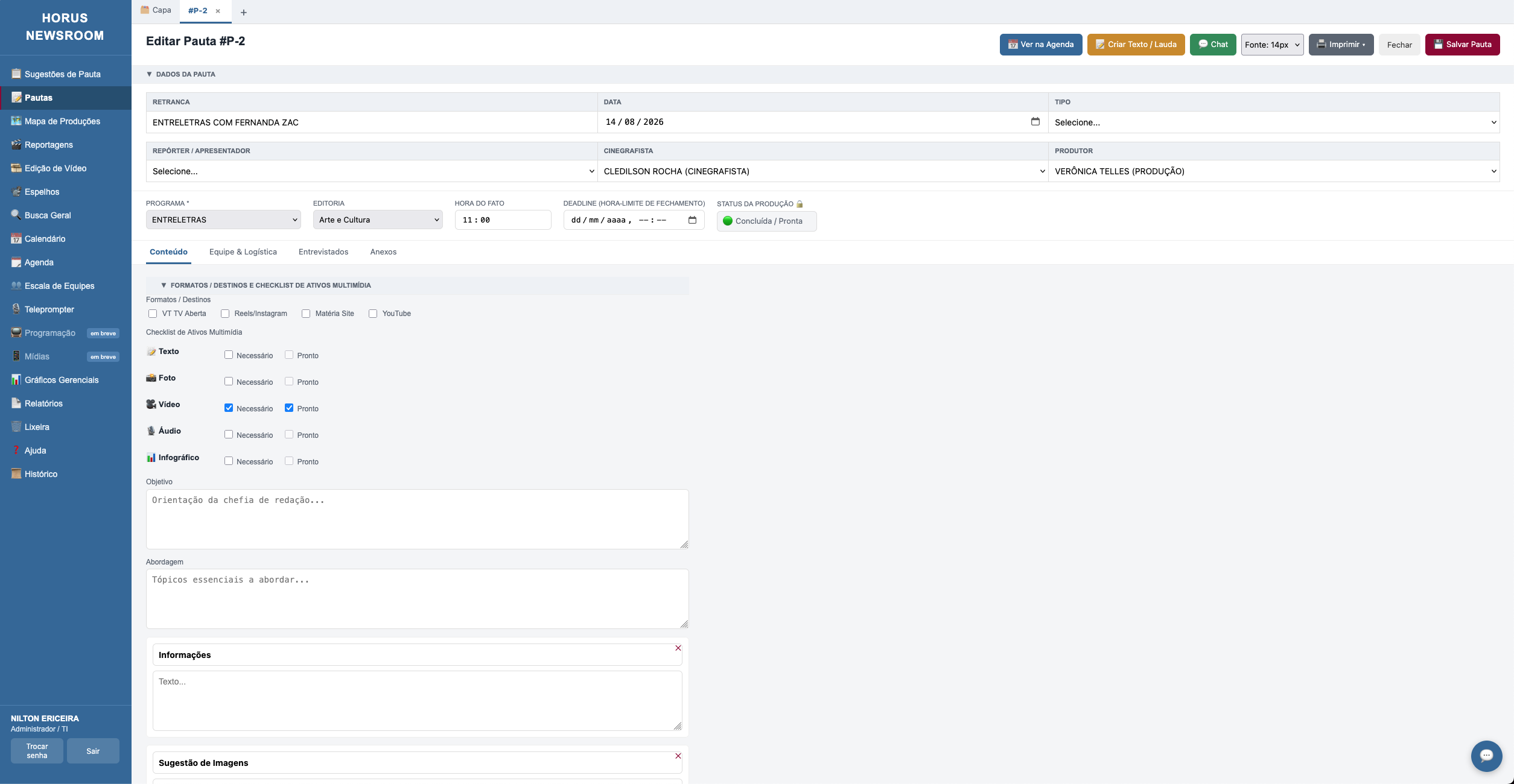Open Espelhos in sidebar

(65, 192)
